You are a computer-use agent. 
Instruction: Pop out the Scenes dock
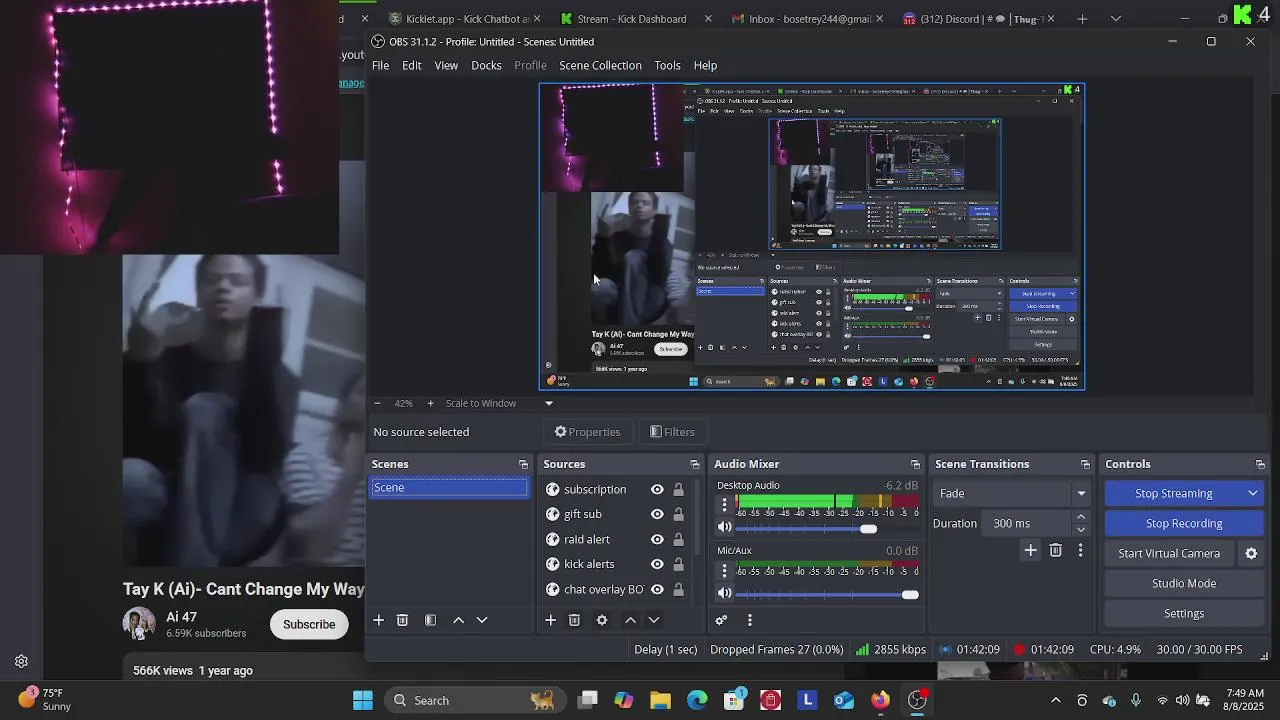click(523, 464)
